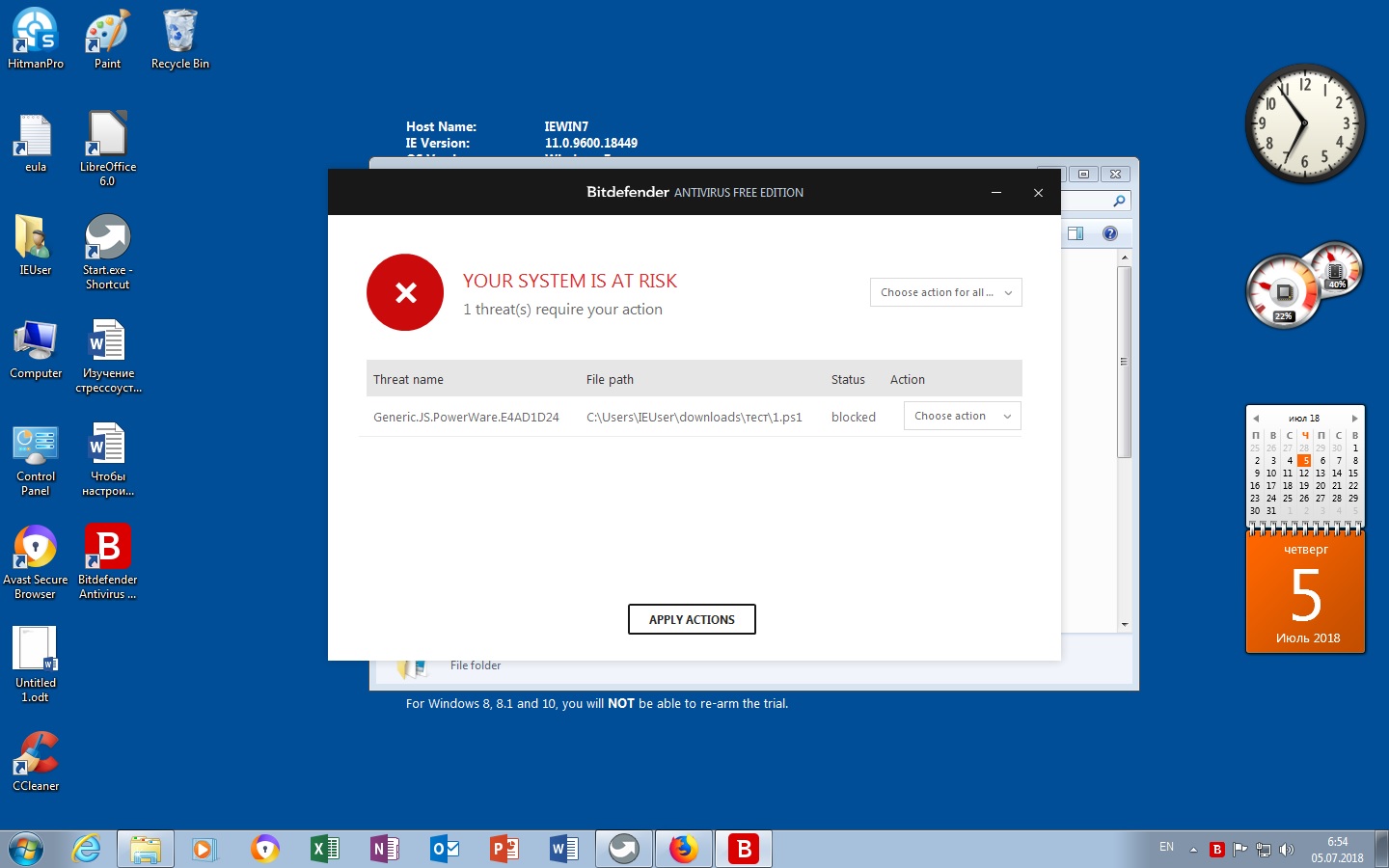The height and width of the screenshot is (868, 1389).
Task: Click the Show desktop button
Action: pyautogui.click(x=1381, y=849)
